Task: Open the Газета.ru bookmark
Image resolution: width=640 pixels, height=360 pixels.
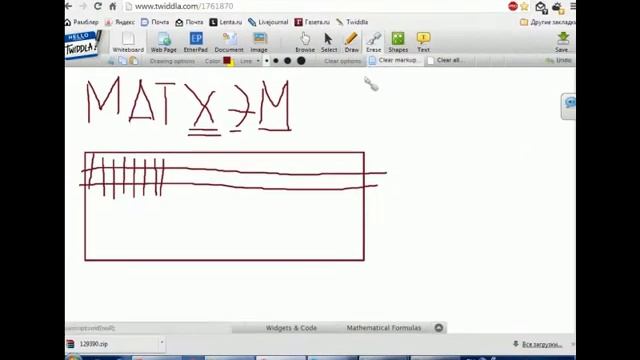Action: click(x=312, y=22)
